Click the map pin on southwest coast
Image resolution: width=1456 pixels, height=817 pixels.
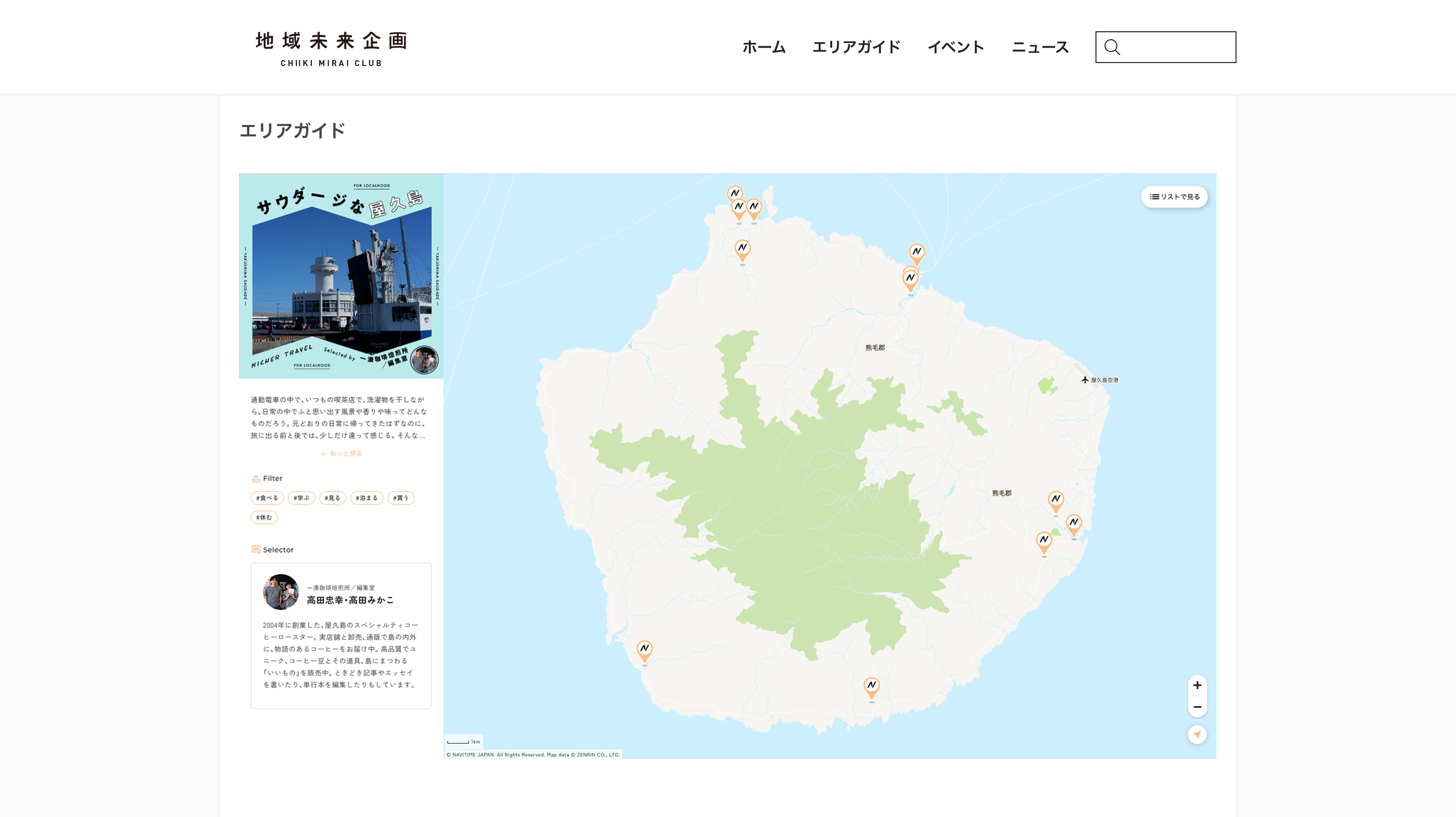[645, 650]
